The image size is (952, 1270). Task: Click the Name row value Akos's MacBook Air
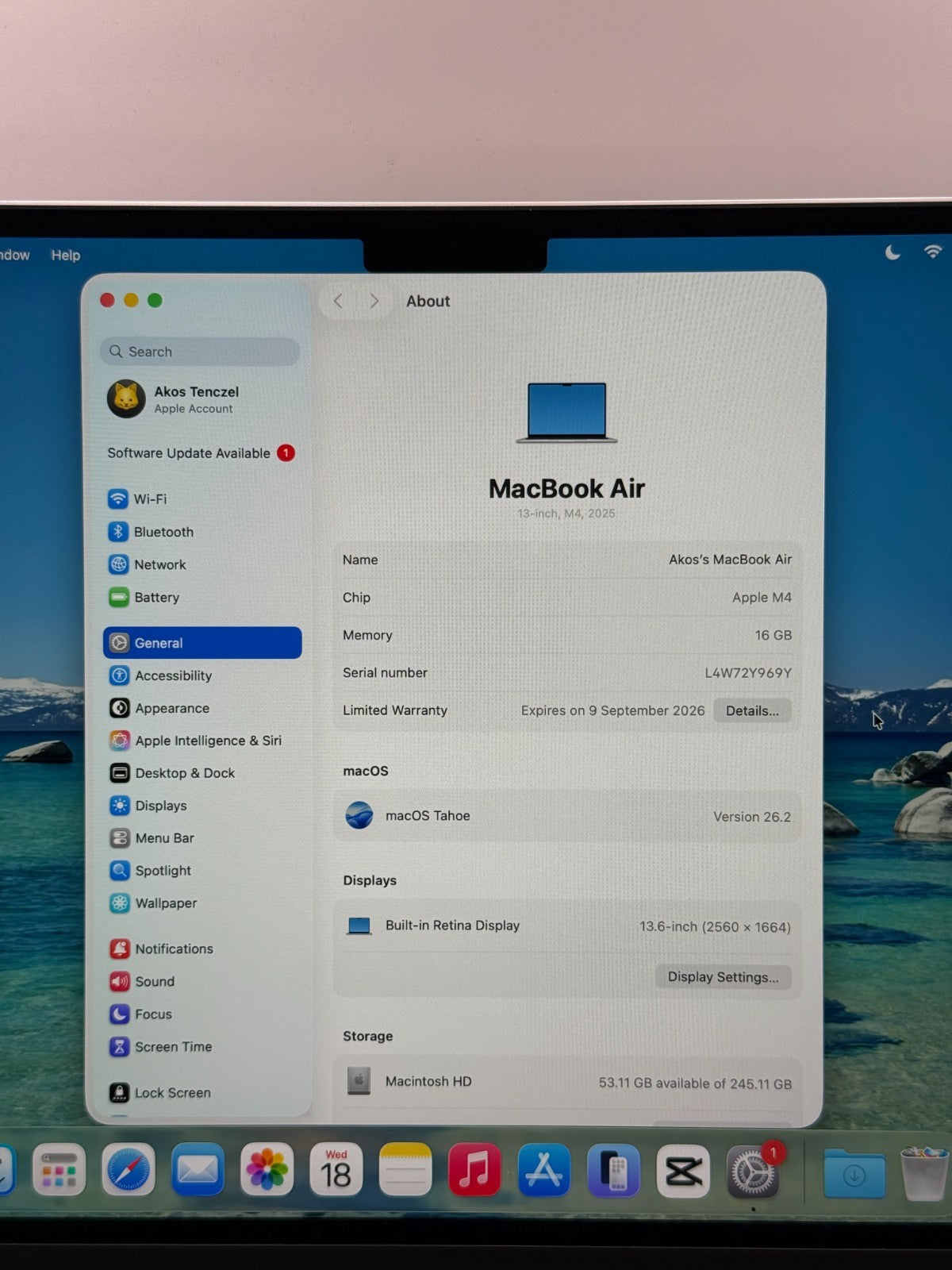tap(730, 560)
